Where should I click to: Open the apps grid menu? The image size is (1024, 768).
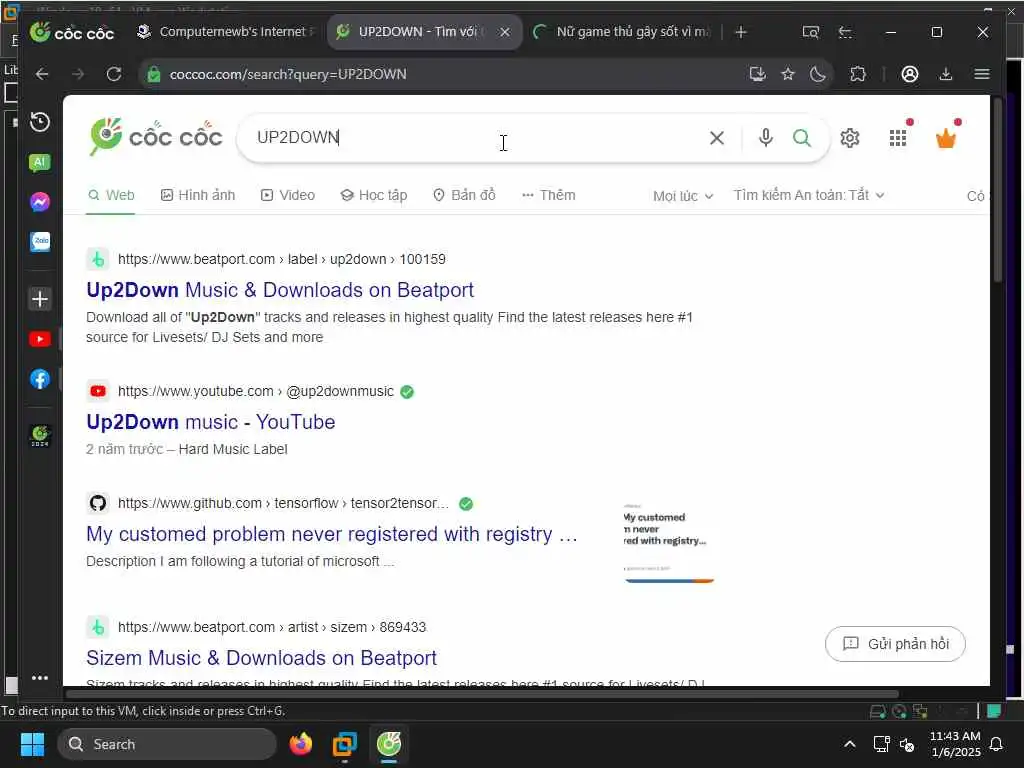tap(898, 138)
